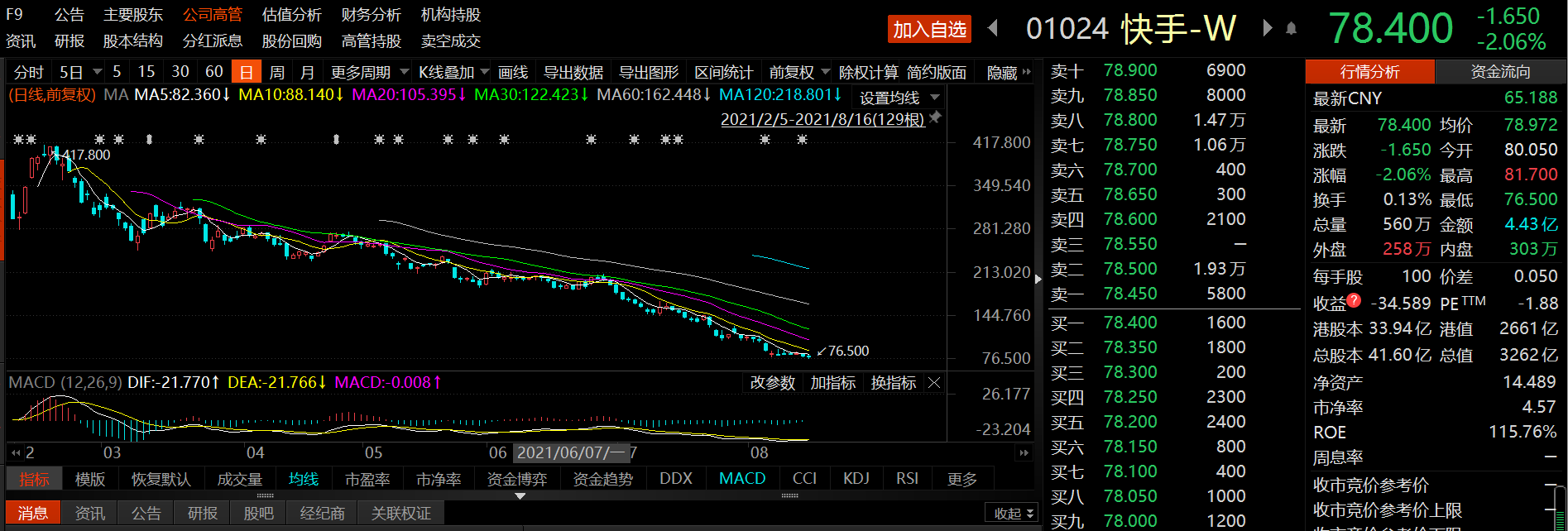Screen dimensions: 1568x531
Task: Select the 周 weekly K-line period
Action: [x=277, y=72]
